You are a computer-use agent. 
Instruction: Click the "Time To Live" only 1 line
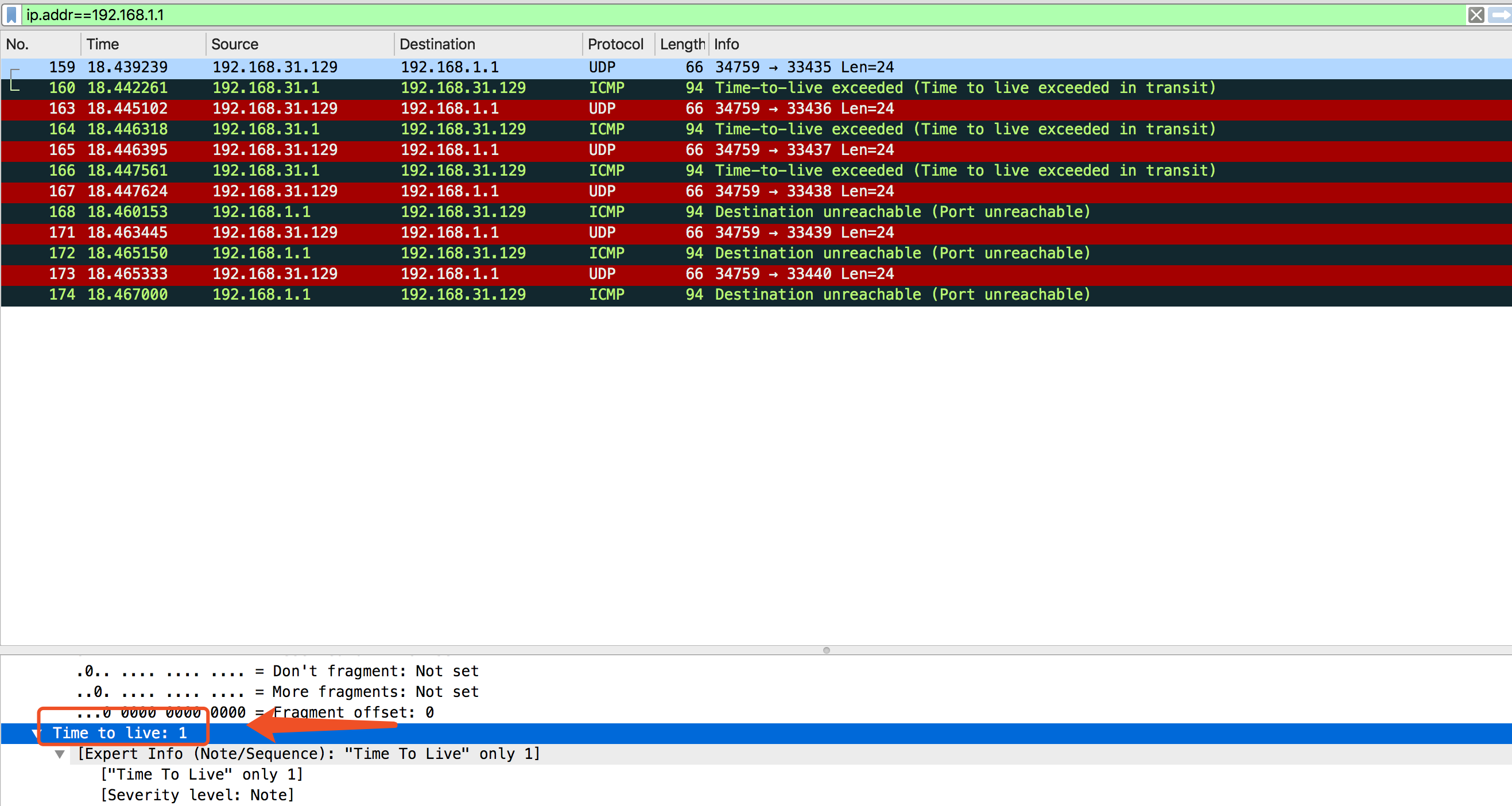[x=202, y=774]
